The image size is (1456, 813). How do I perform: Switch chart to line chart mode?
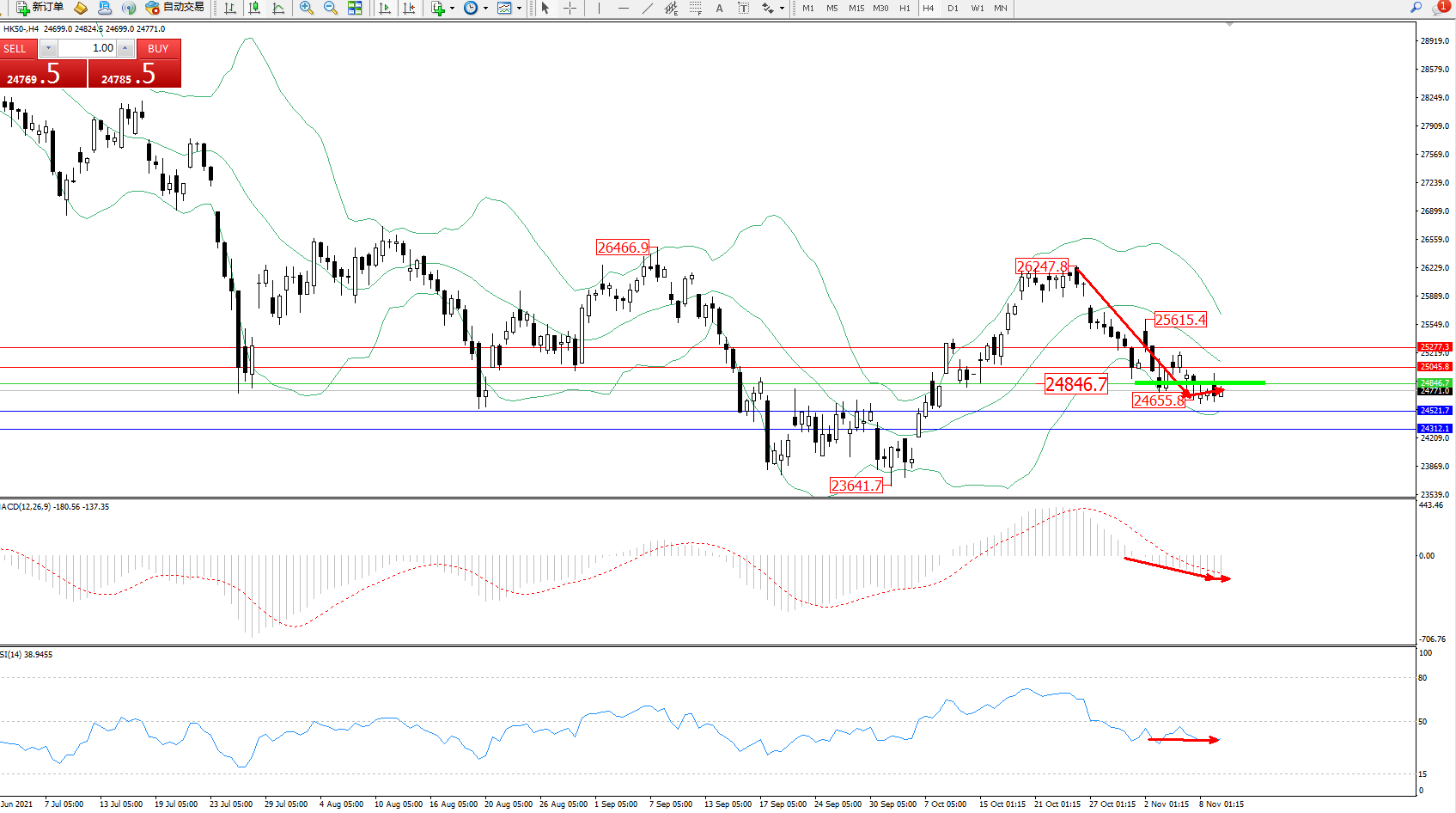click(x=278, y=8)
